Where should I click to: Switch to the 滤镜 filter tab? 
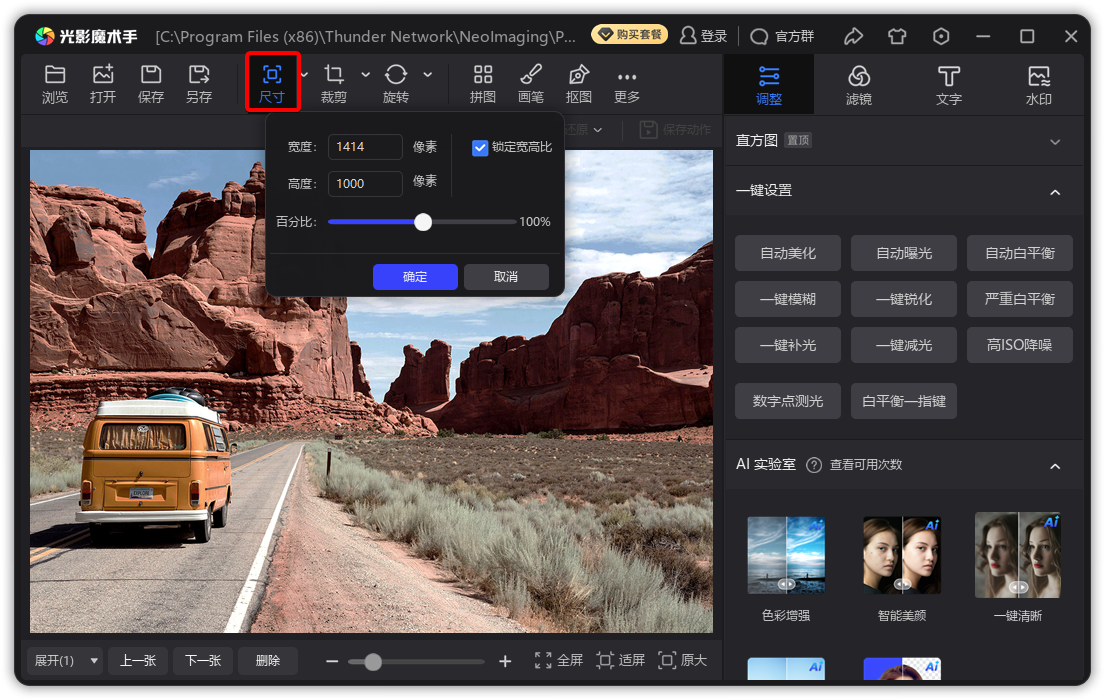point(858,85)
